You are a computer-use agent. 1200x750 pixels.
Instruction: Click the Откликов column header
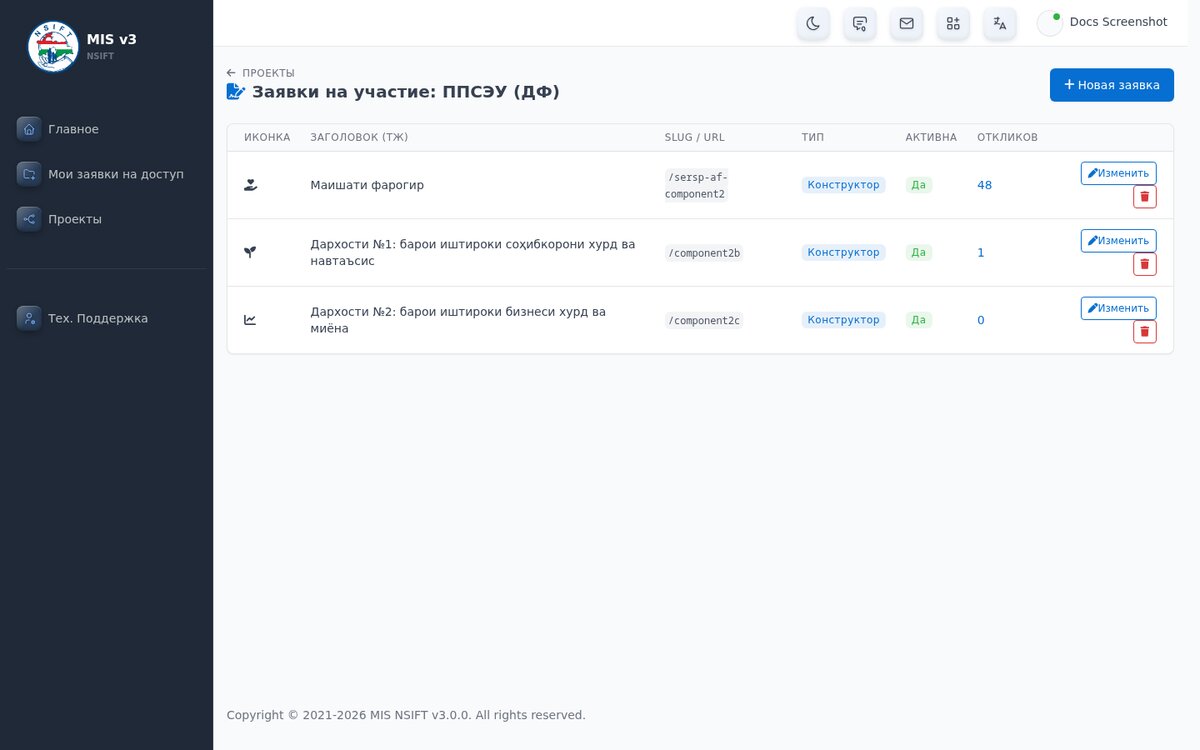[x=1007, y=137]
